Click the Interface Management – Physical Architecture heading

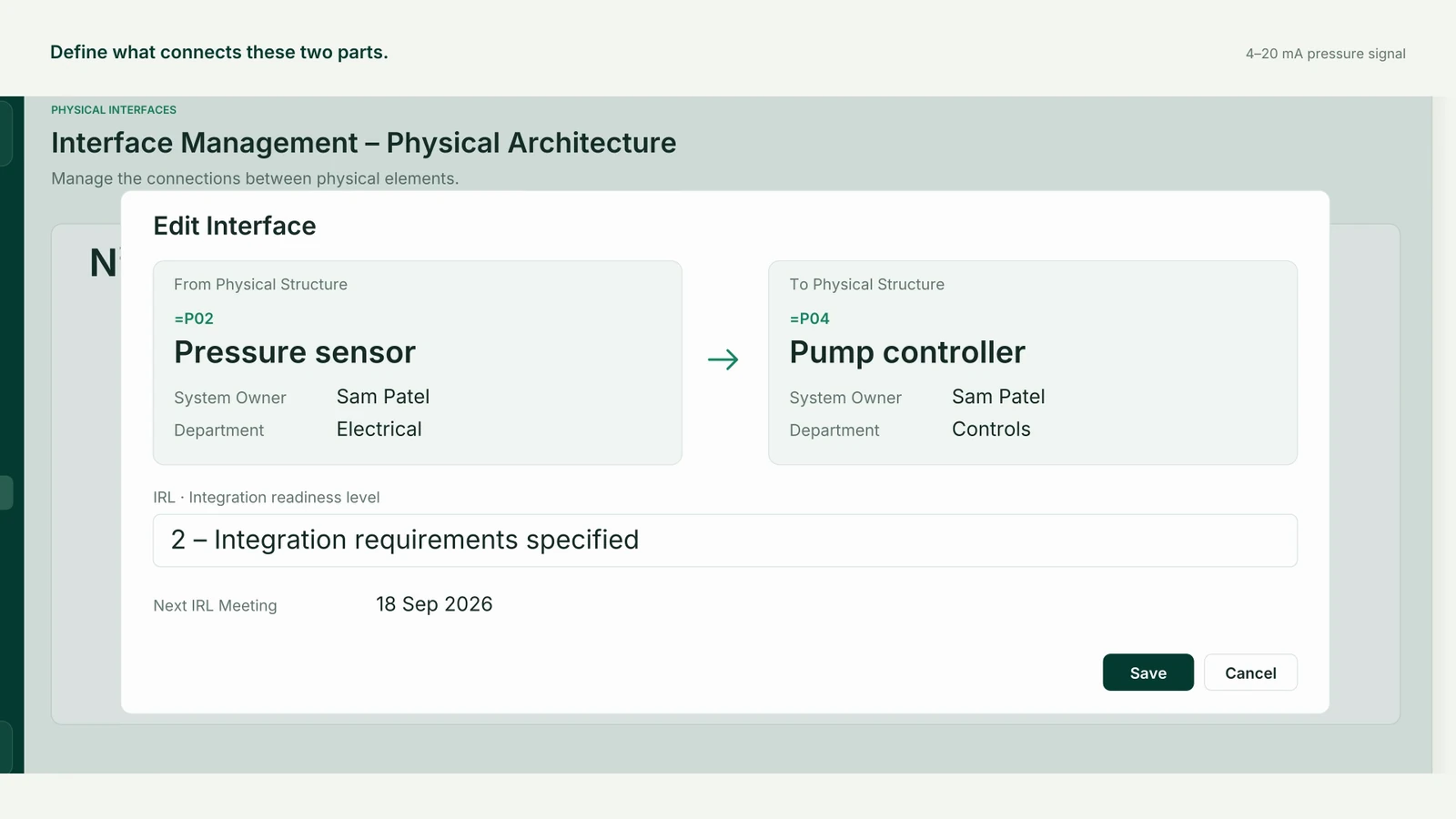(363, 143)
